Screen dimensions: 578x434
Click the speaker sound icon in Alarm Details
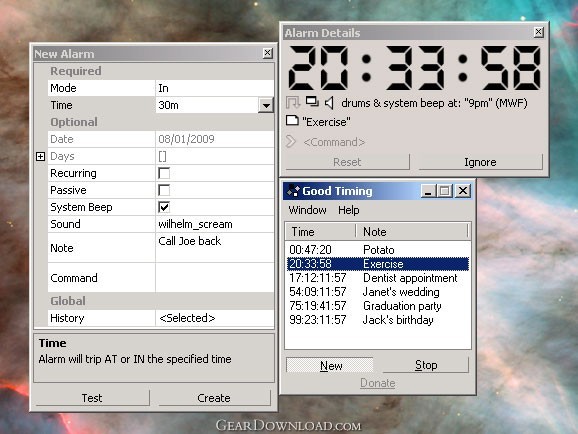[329, 103]
